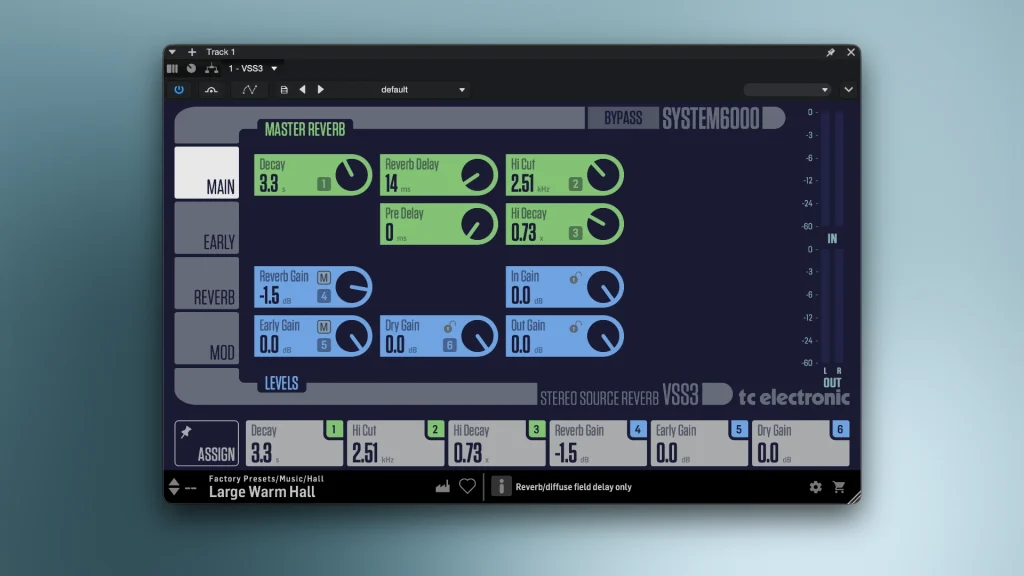This screenshot has width=1024, height=576.
Task: Click the compare icon next to power
Action: point(211,89)
